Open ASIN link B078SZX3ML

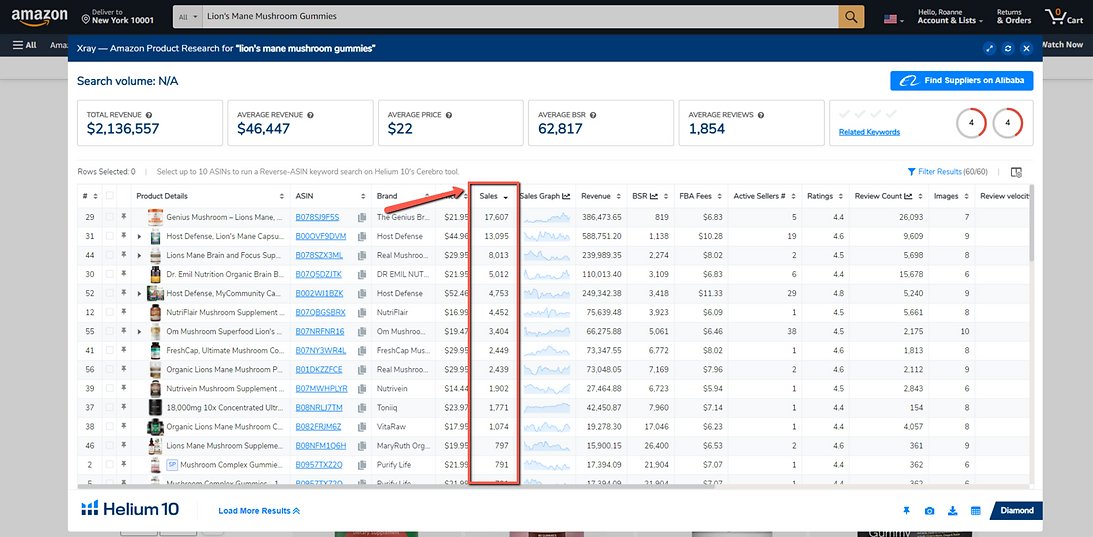(319, 255)
